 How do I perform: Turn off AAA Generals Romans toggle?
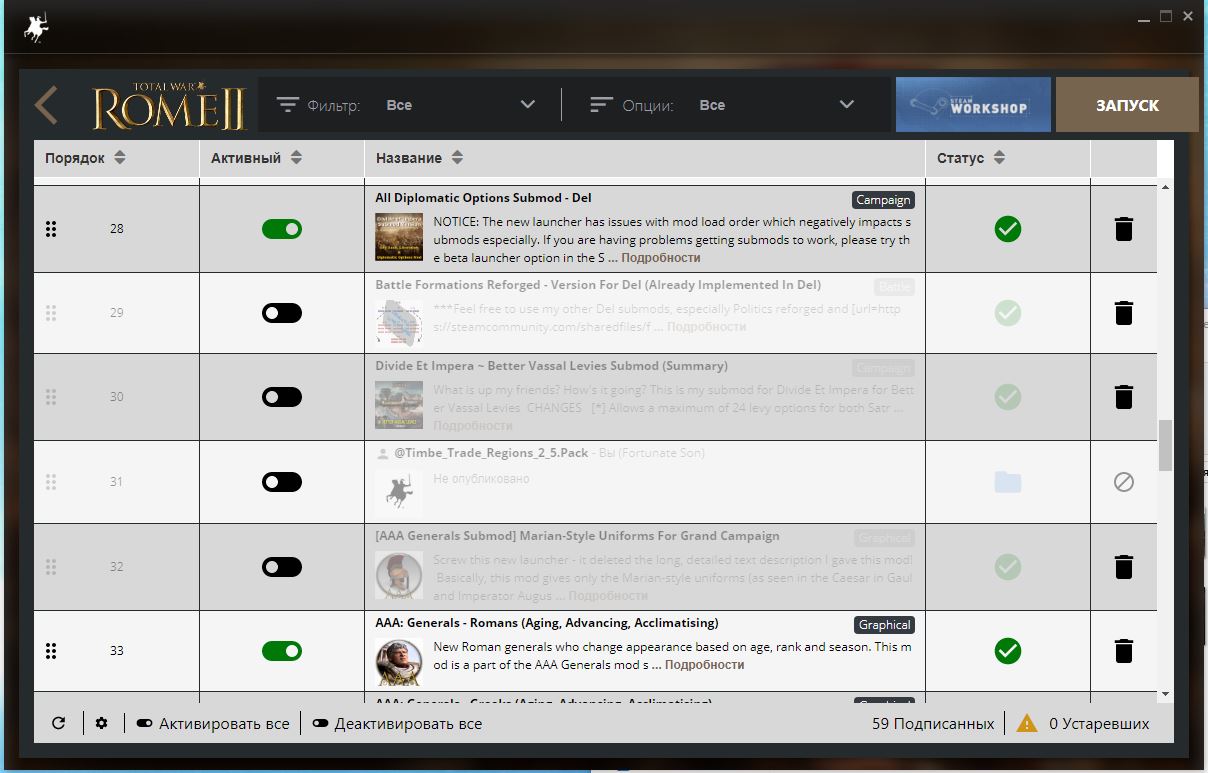click(282, 651)
